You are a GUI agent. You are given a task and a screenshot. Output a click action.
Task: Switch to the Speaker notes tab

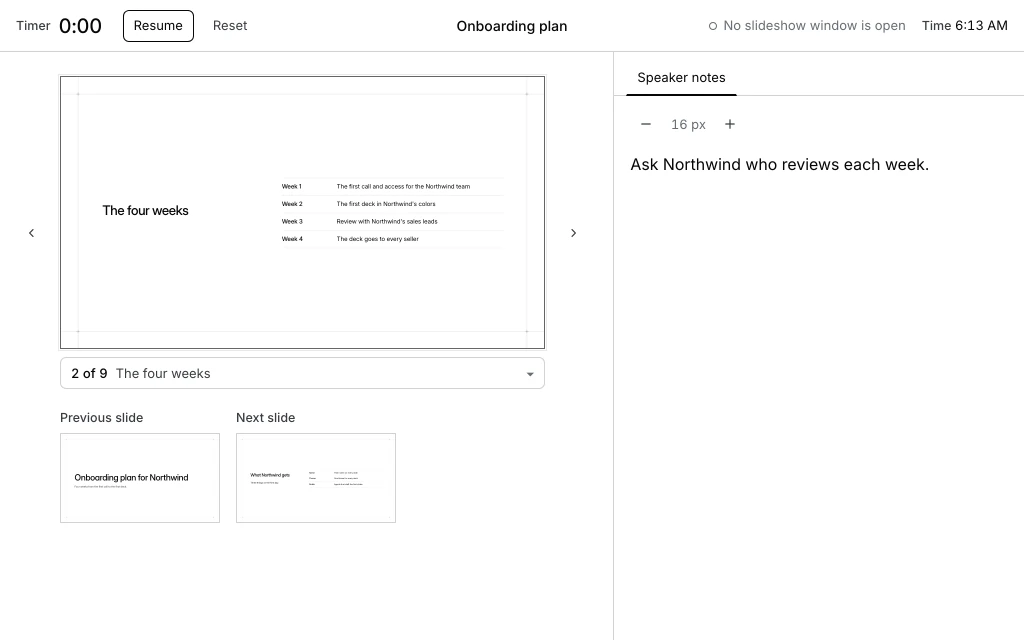pyautogui.click(x=681, y=78)
